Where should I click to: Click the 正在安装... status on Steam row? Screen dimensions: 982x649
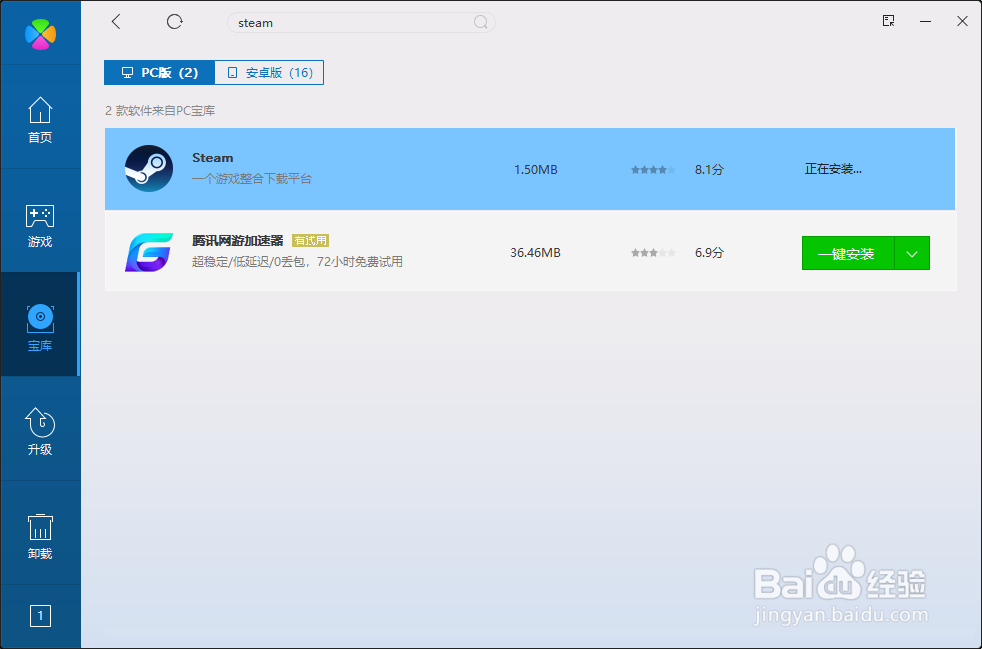(833, 169)
